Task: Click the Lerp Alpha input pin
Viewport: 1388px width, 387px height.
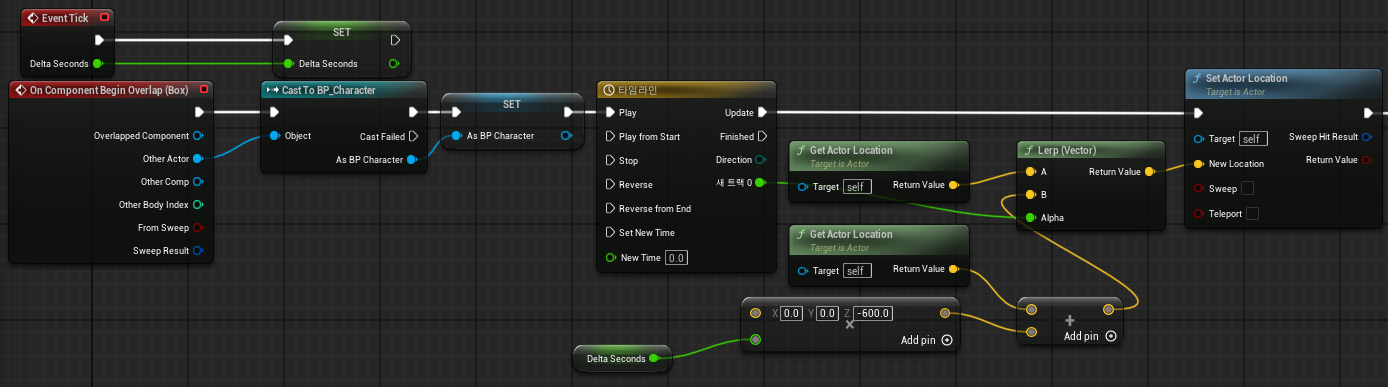Action: pyautogui.click(x=1030, y=217)
